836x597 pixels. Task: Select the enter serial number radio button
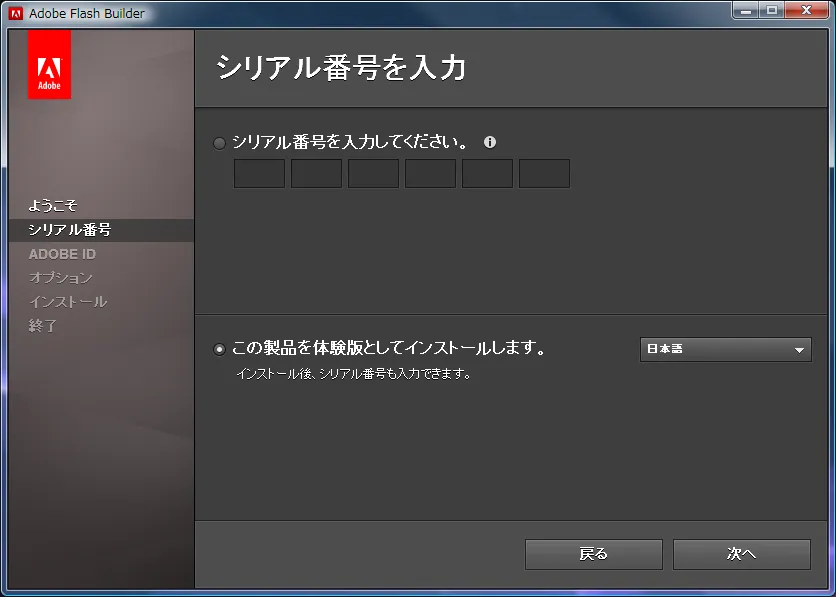[219, 143]
